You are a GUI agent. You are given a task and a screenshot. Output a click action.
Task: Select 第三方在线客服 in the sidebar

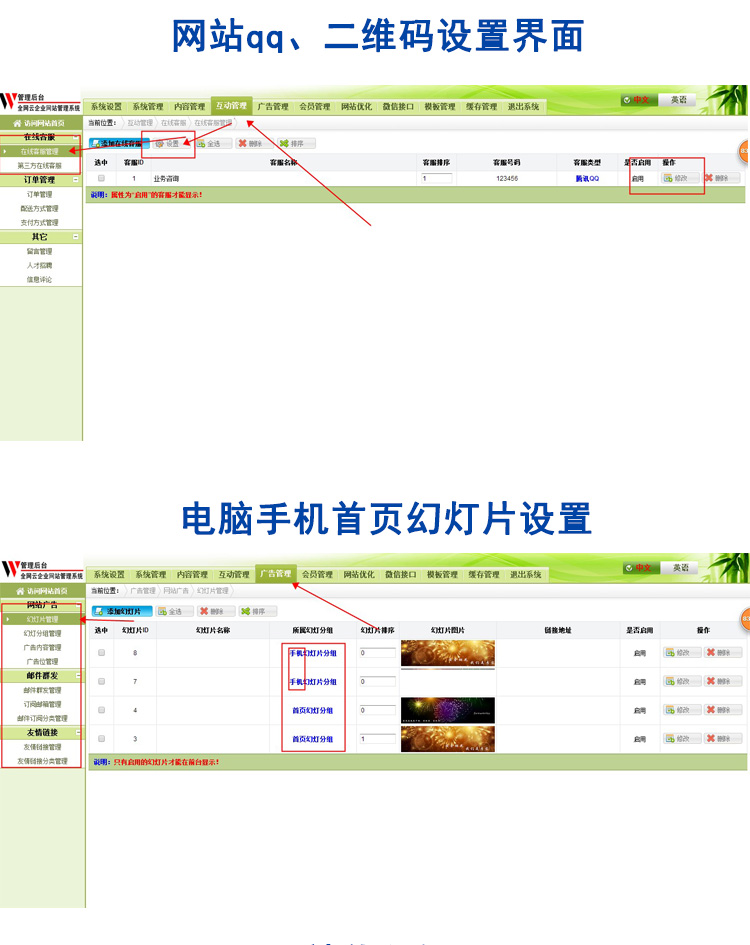[x=40, y=166]
